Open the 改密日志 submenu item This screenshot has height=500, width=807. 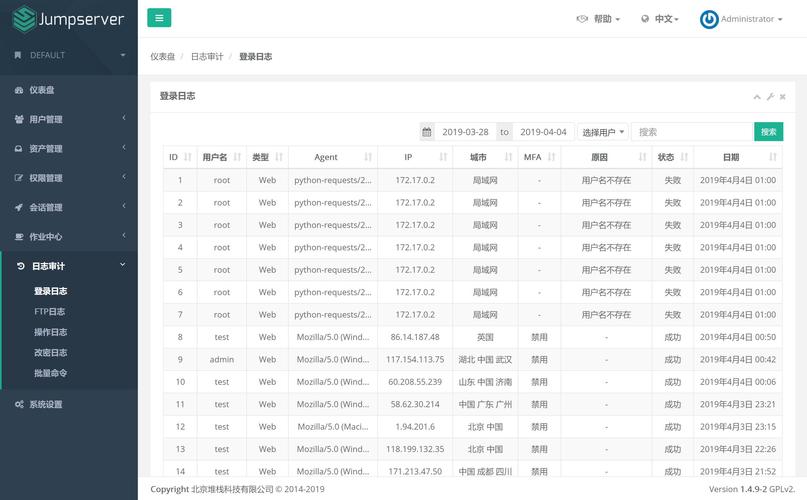coord(50,353)
